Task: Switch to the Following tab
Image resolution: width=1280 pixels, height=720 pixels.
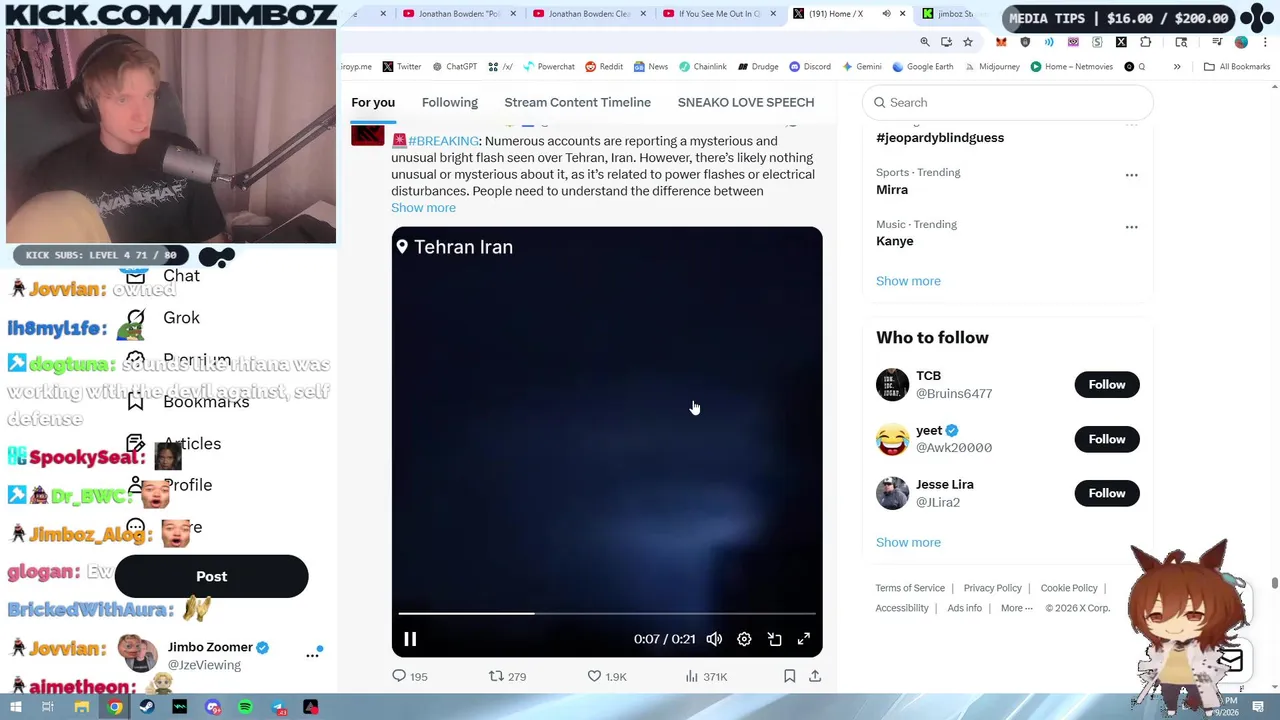Action: 449,102
